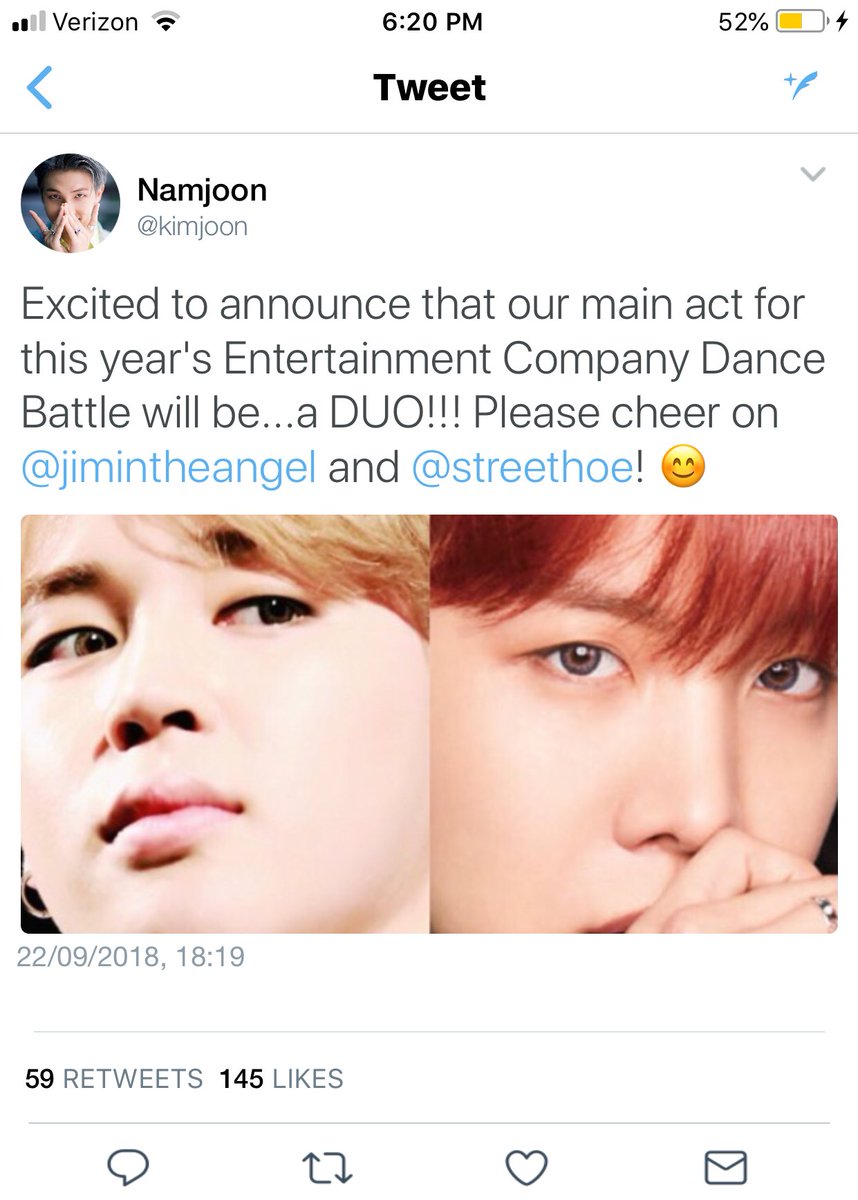This screenshot has width=858, height=1200.
Task: Tap the Namjoon display name
Action: pyautogui.click(x=202, y=189)
